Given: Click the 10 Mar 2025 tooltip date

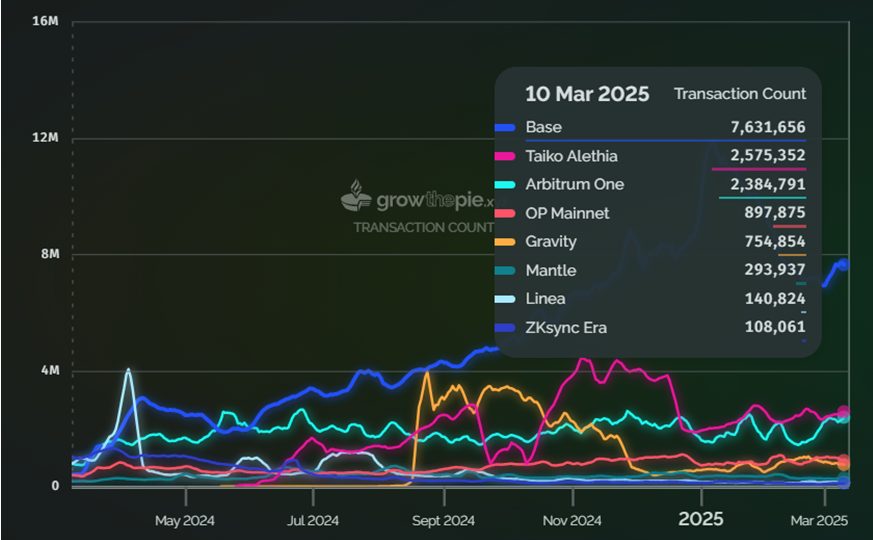Looking at the screenshot, I should 587,94.
